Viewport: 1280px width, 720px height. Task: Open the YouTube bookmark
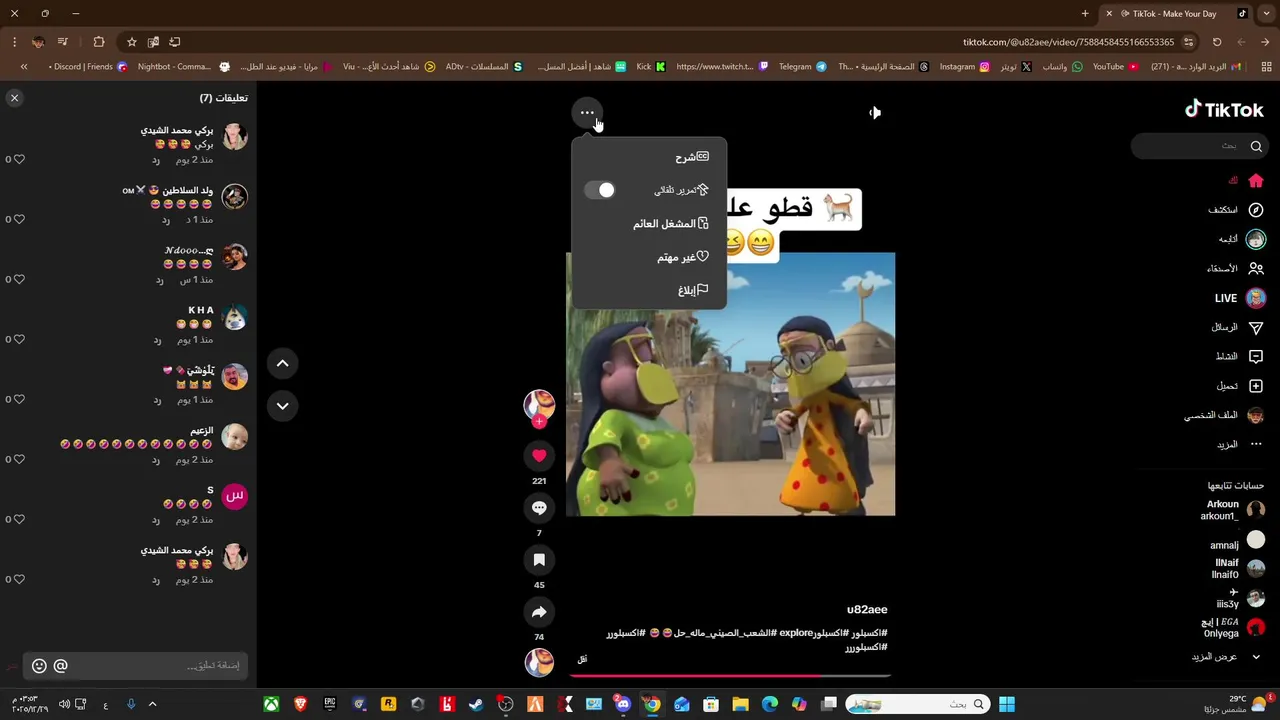(1115, 67)
